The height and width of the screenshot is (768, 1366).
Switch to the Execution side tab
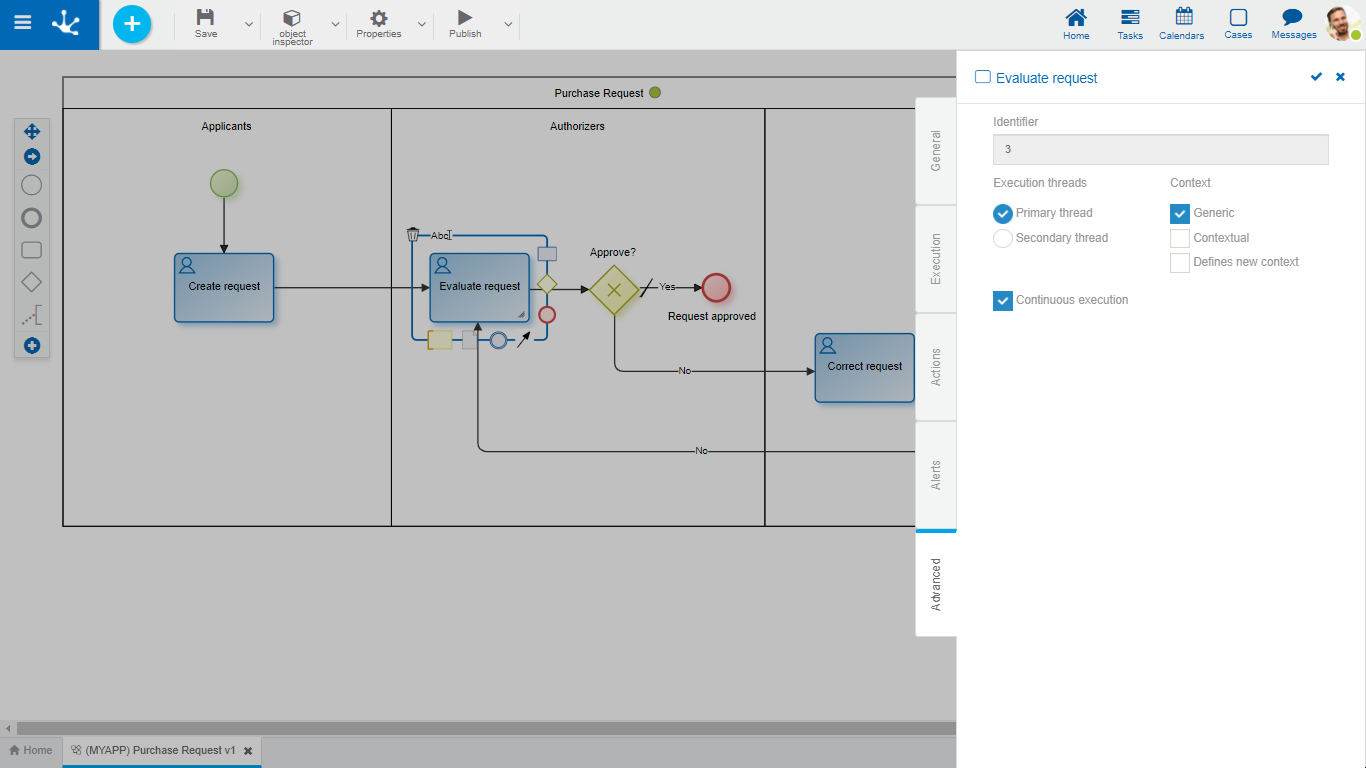click(936, 259)
